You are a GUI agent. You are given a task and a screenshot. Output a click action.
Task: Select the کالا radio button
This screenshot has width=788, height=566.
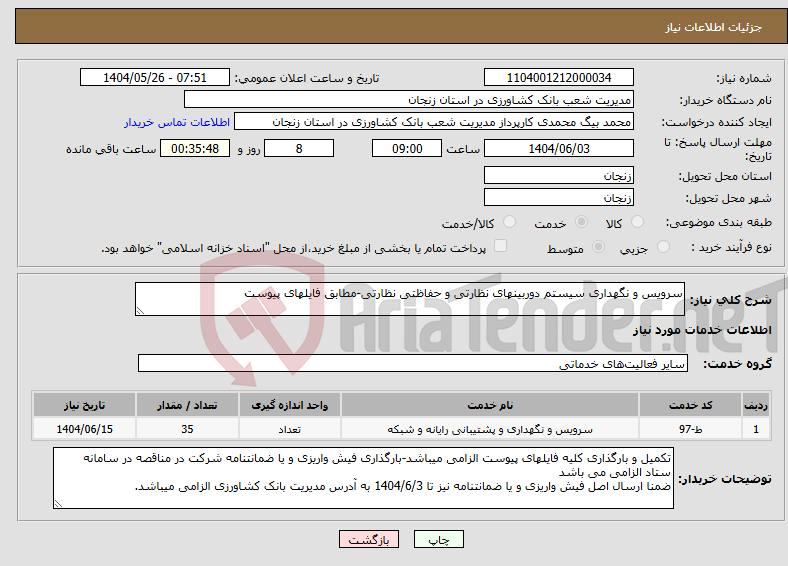coord(637,222)
